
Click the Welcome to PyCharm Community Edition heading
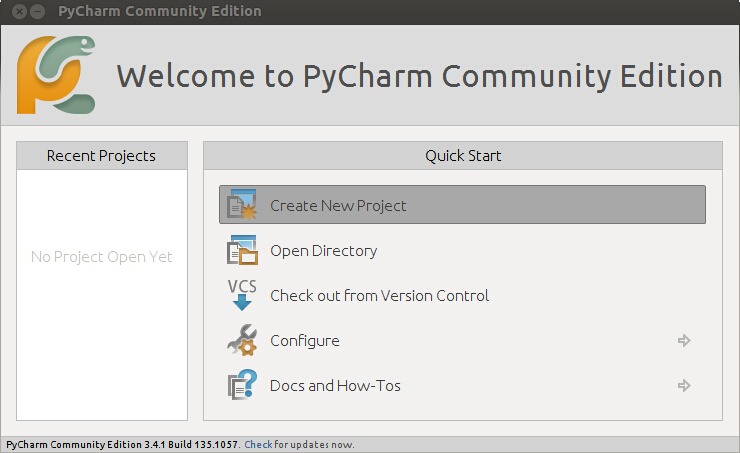[420, 76]
